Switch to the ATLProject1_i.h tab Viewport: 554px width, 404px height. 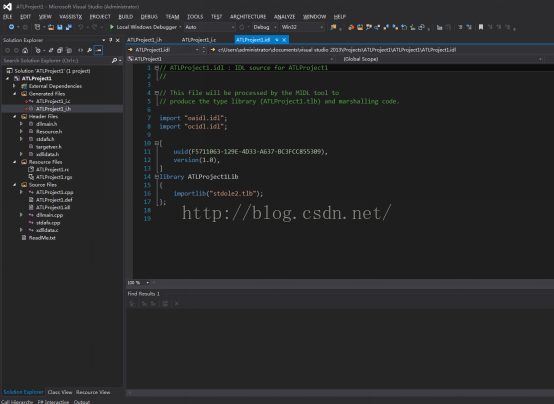click(x=145, y=40)
